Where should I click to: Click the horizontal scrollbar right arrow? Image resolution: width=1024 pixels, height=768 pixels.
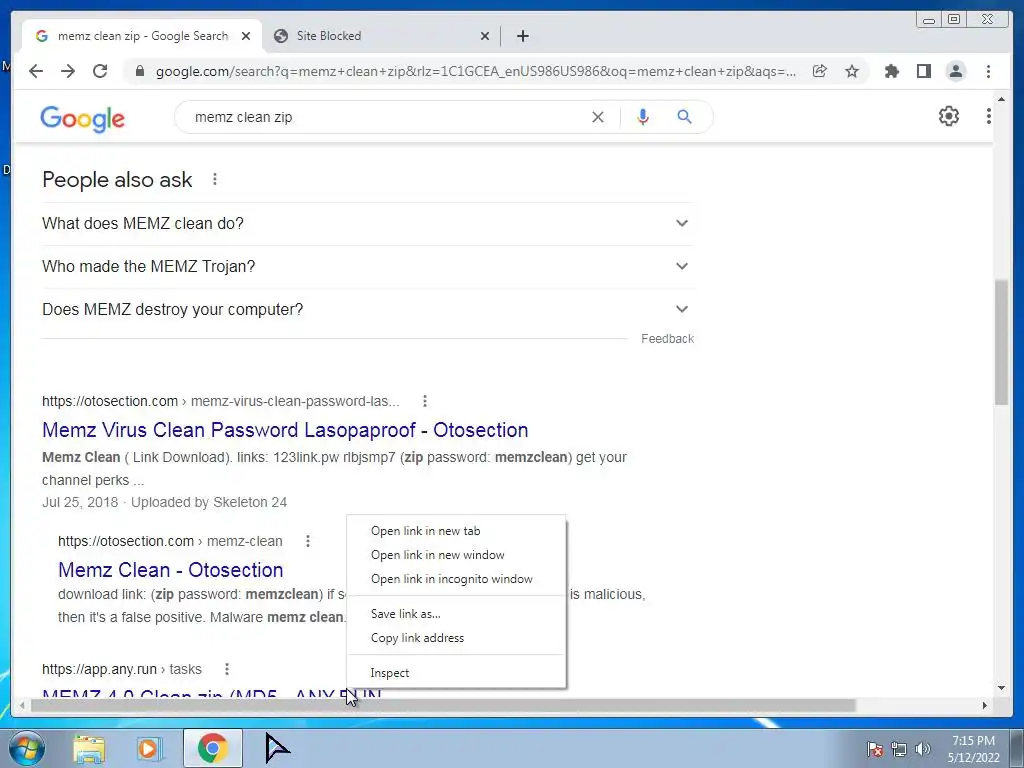985,705
